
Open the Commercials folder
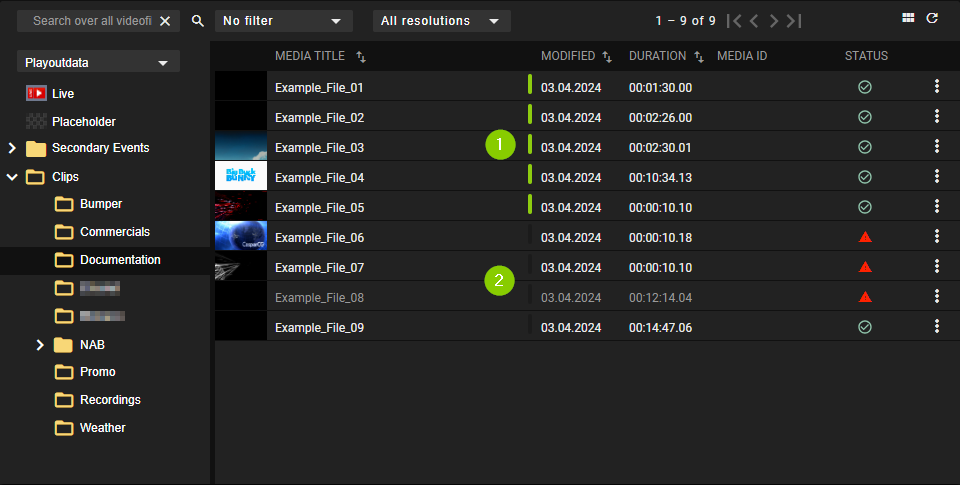115,232
